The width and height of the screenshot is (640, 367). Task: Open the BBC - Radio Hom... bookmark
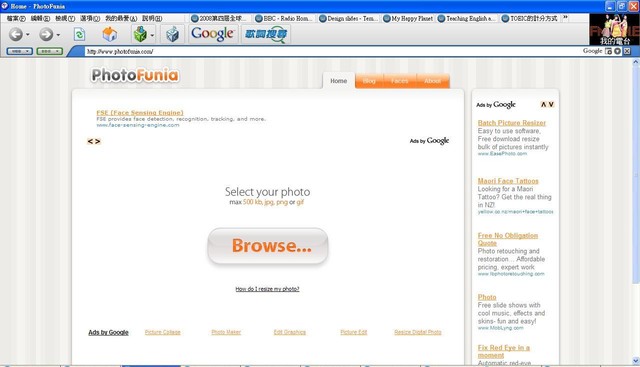pos(284,18)
